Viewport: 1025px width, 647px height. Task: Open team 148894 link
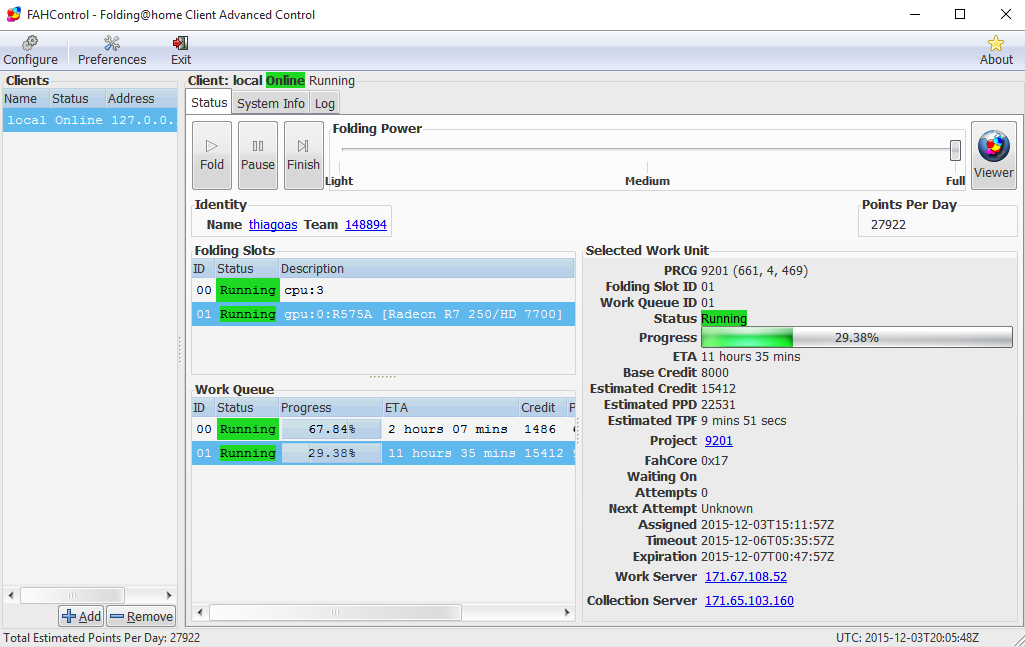click(365, 225)
